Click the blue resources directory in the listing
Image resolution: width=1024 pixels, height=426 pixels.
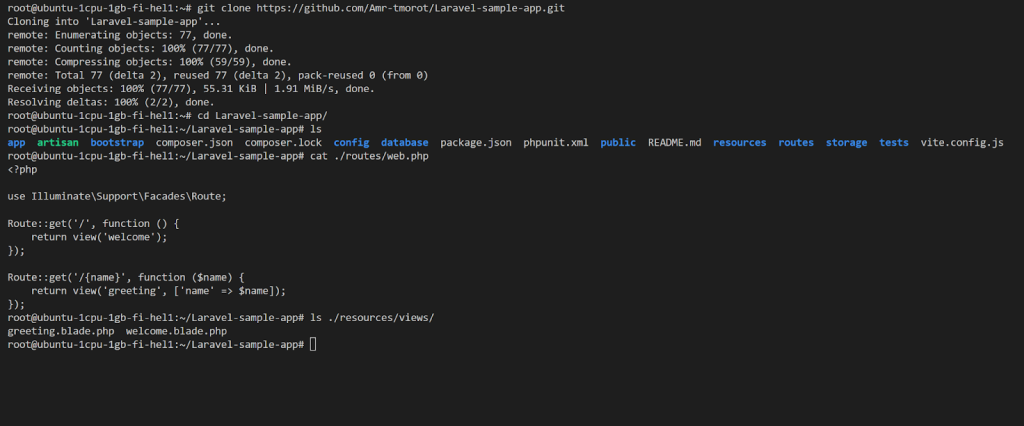click(x=740, y=143)
